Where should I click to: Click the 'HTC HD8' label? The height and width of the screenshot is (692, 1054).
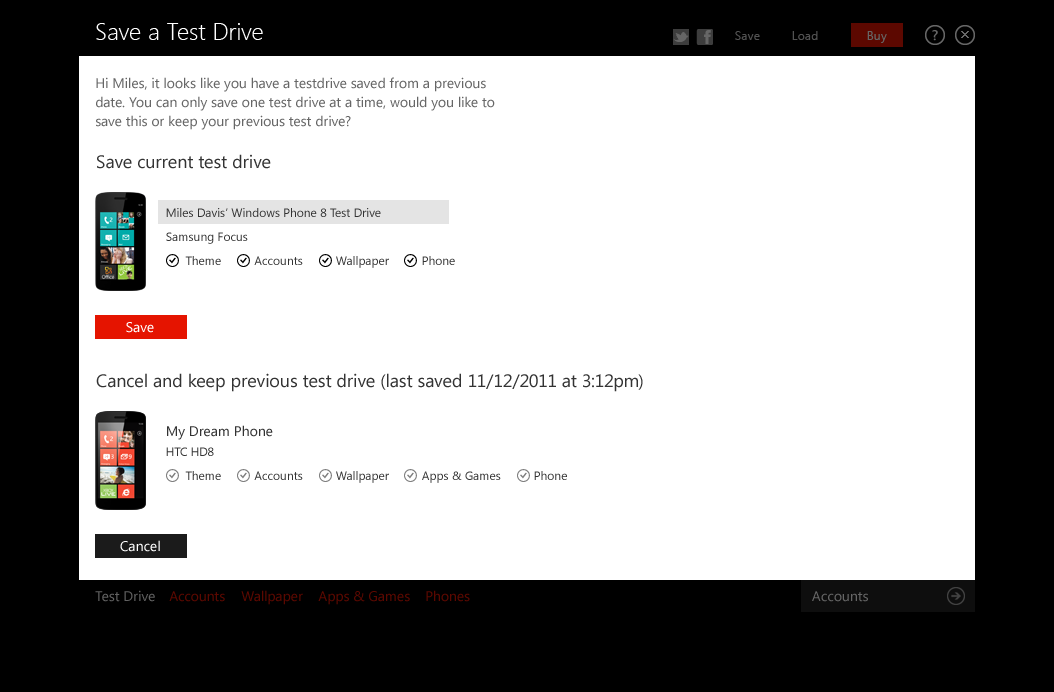[x=190, y=452]
